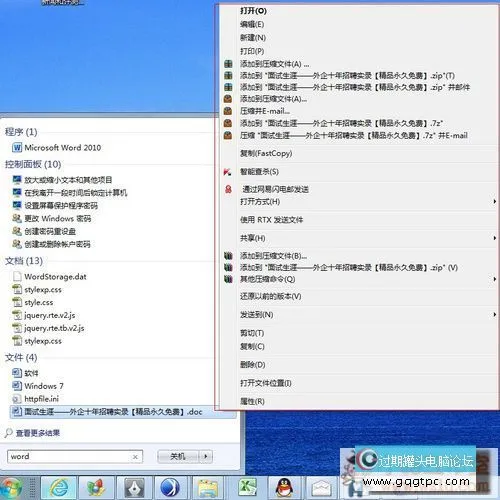
Task: Select 压缩 ….7z" 并E-mail entry
Action: coord(354,135)
